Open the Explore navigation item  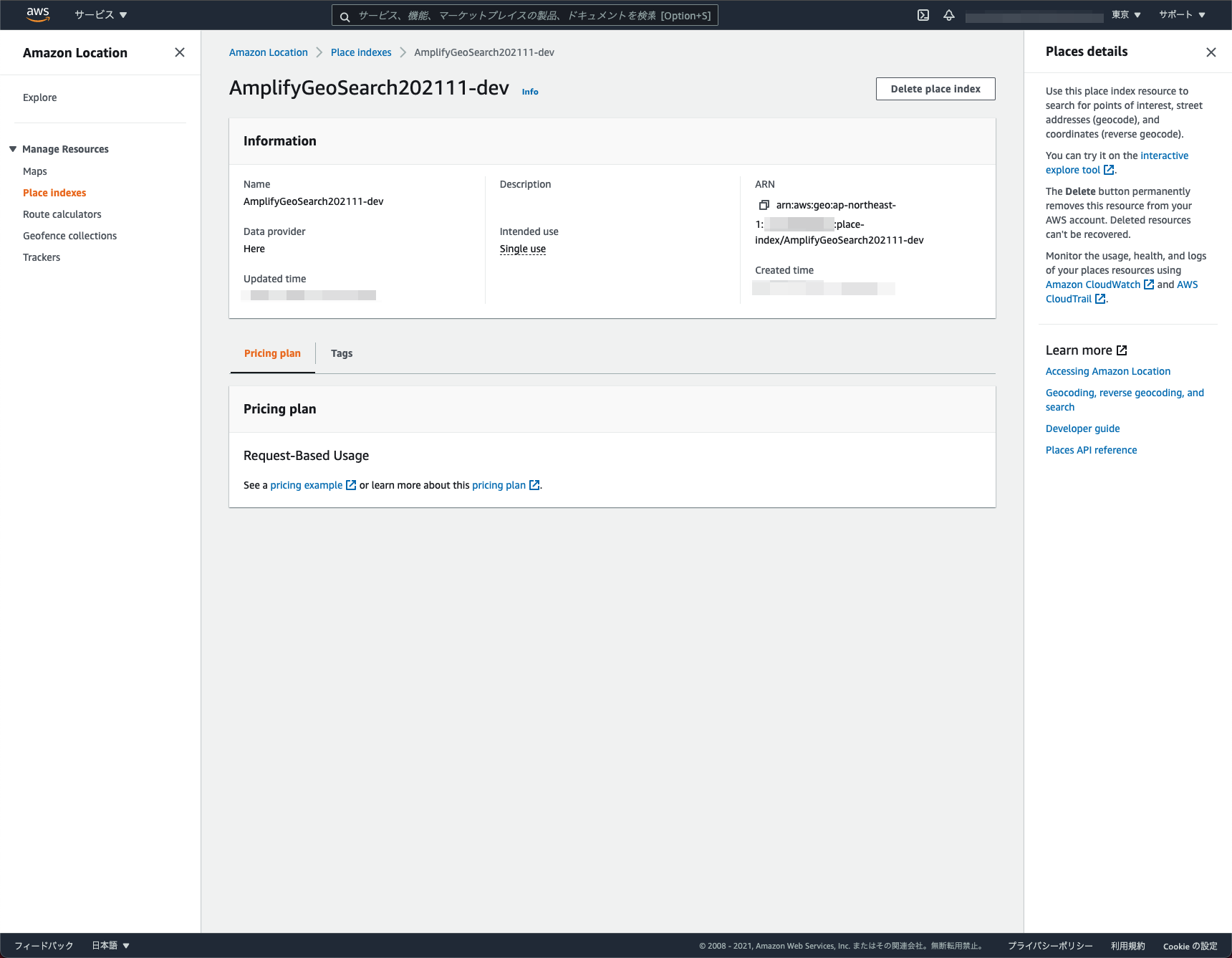click(x=40, y=97)
